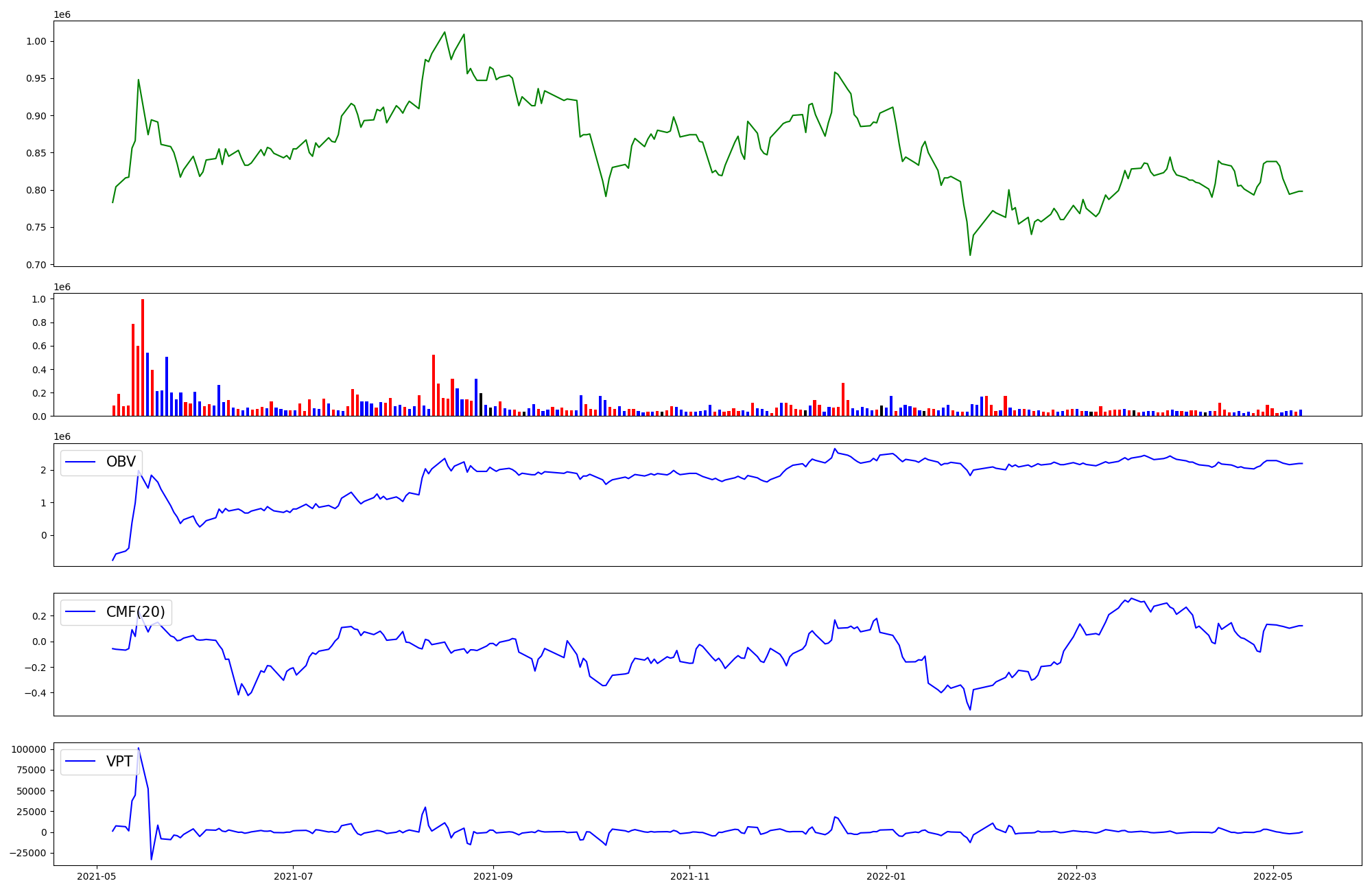Select the 2021-07 x-axis date label
This screenshot has width=1372, height=892.
(293, 876)
